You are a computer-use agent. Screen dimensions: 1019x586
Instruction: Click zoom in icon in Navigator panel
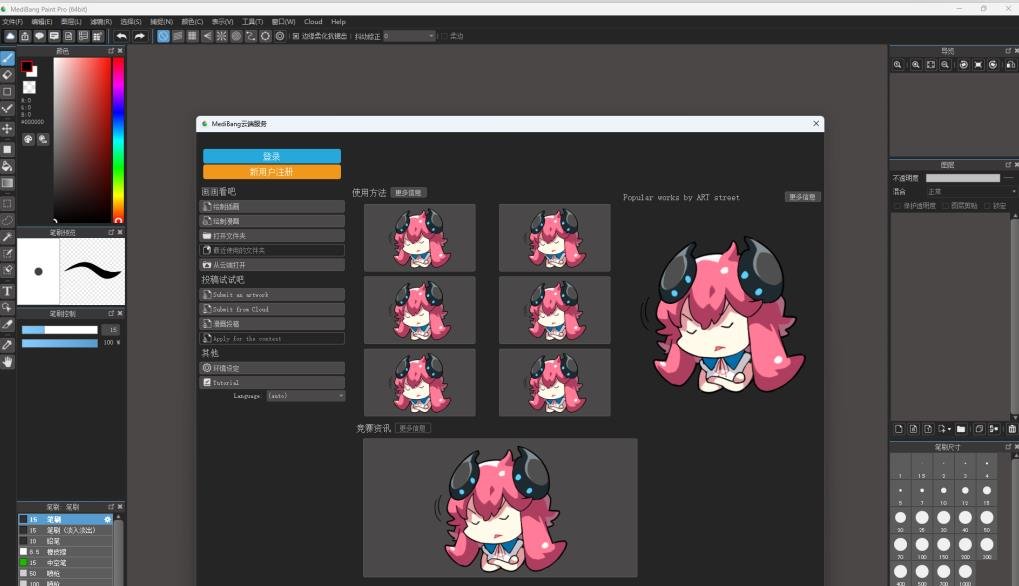[x=916, y=65]
